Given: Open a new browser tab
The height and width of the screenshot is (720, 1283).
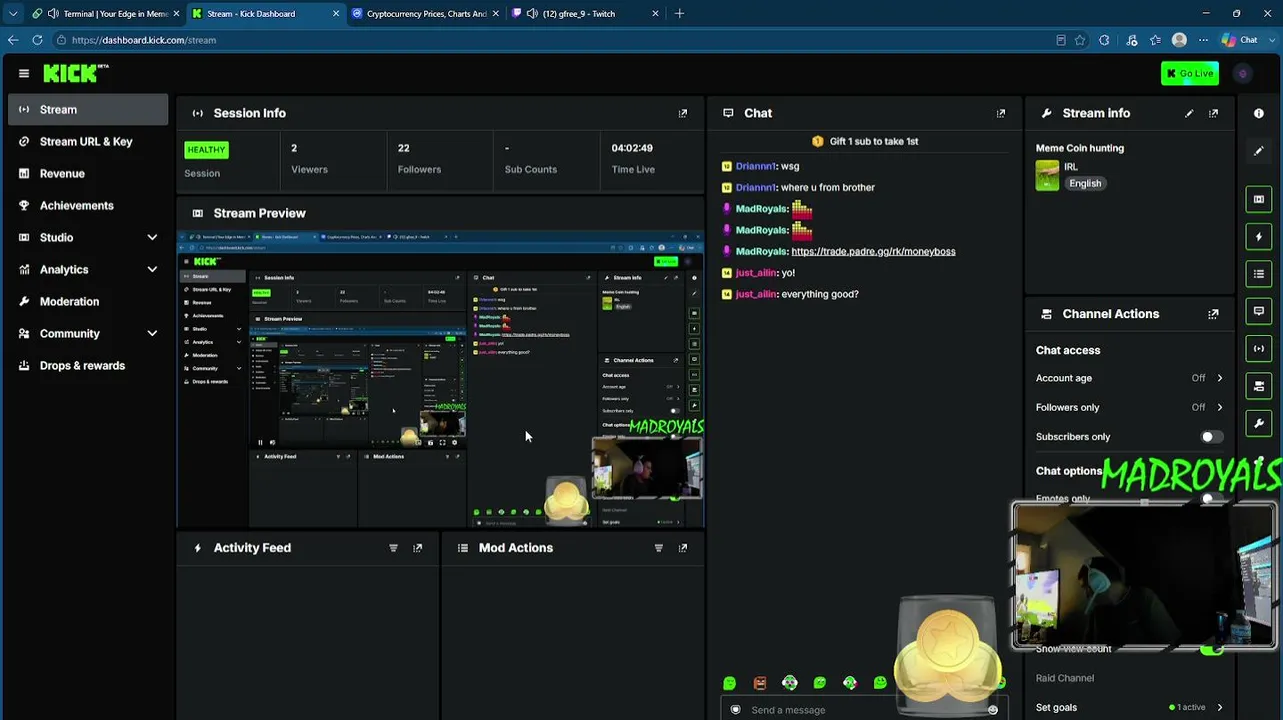Looking at the screenshot, I should 679,14.
